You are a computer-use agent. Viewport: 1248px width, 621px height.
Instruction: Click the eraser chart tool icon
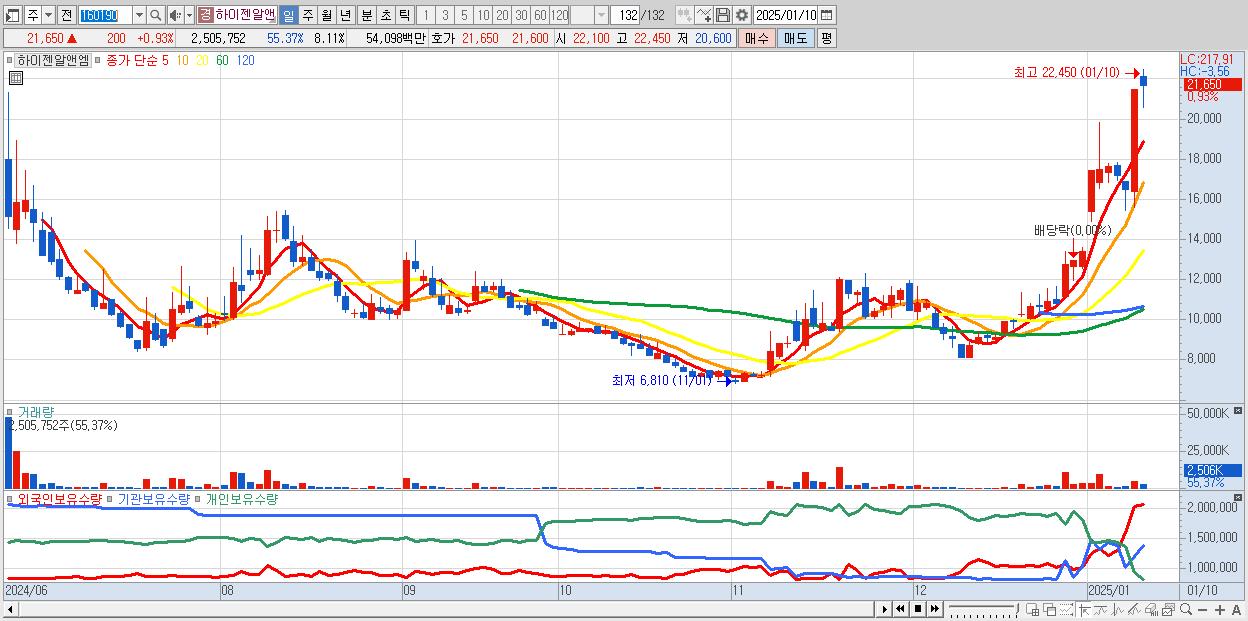[1151, 609]
